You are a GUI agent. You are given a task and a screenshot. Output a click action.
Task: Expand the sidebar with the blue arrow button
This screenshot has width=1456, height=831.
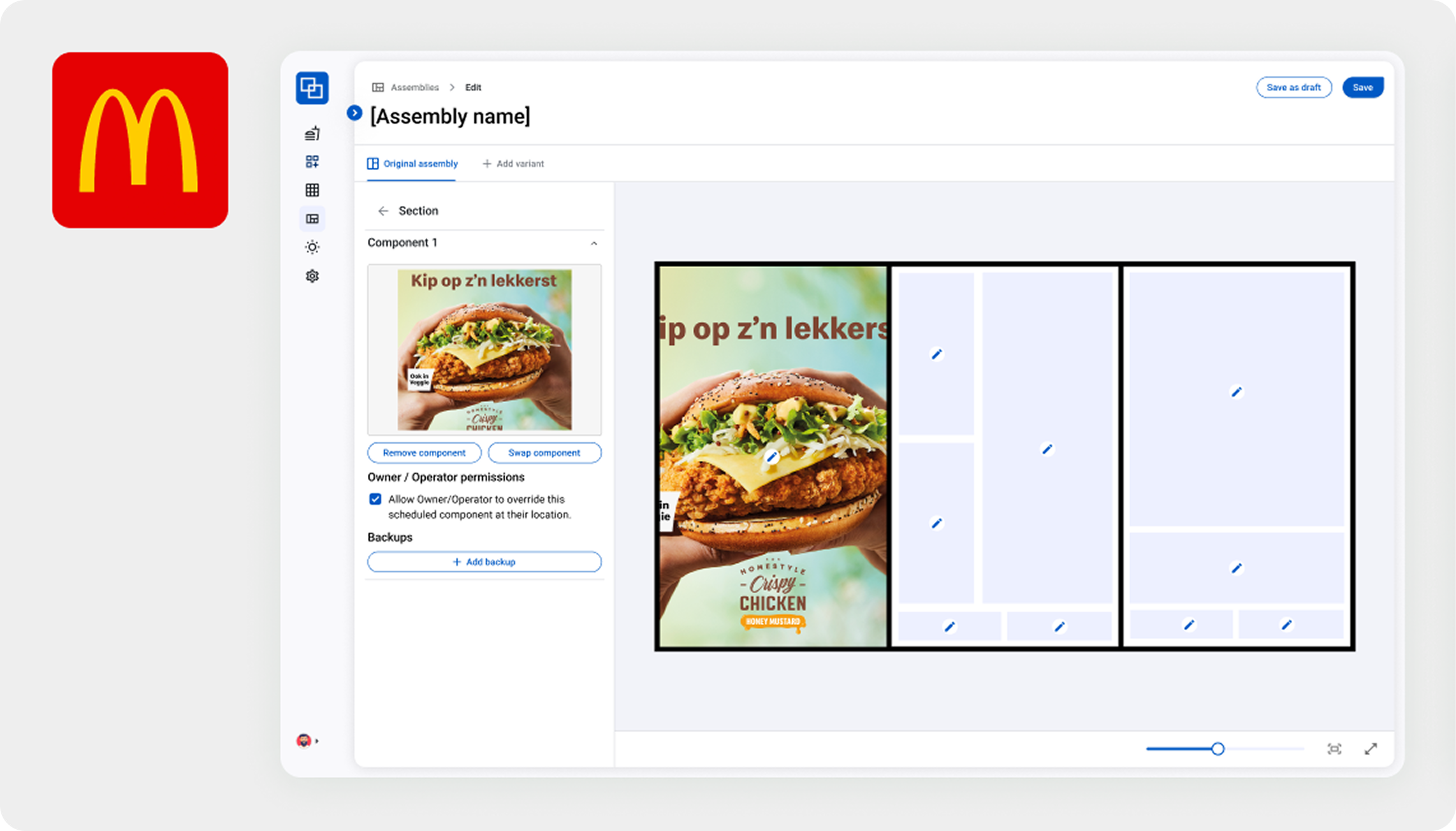(x=354, y=113)
